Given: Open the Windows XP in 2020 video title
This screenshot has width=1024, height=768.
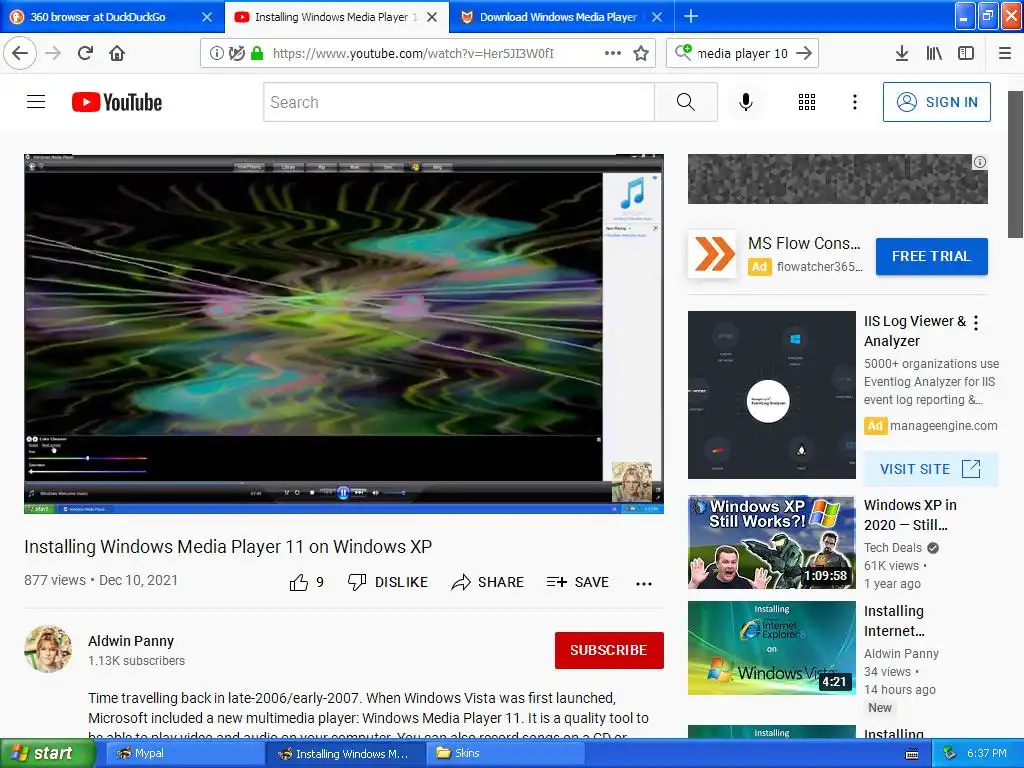Looking at the screenshot, I should [x=910, y=515].
